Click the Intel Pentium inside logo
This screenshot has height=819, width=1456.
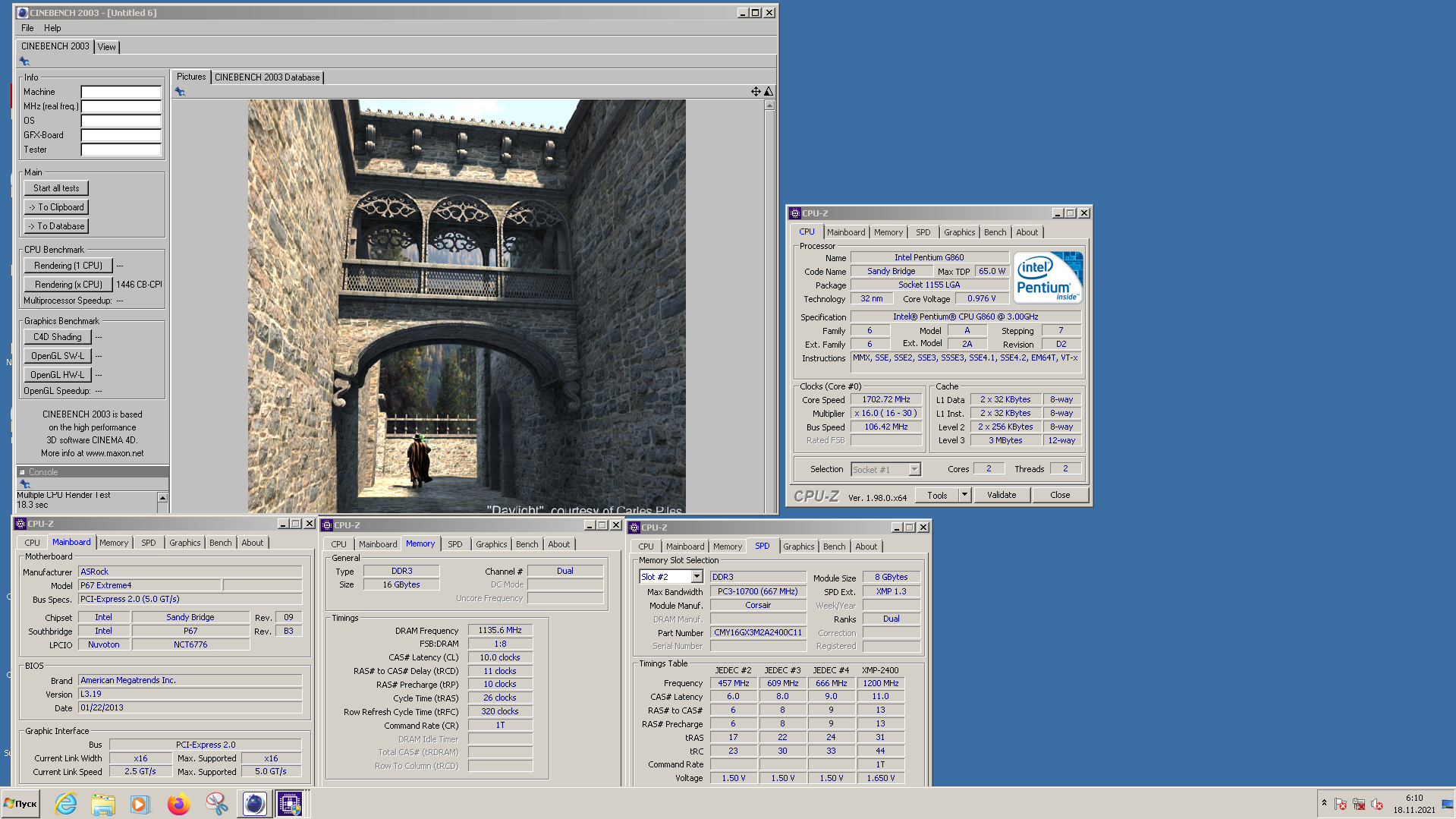[1048, 278]
